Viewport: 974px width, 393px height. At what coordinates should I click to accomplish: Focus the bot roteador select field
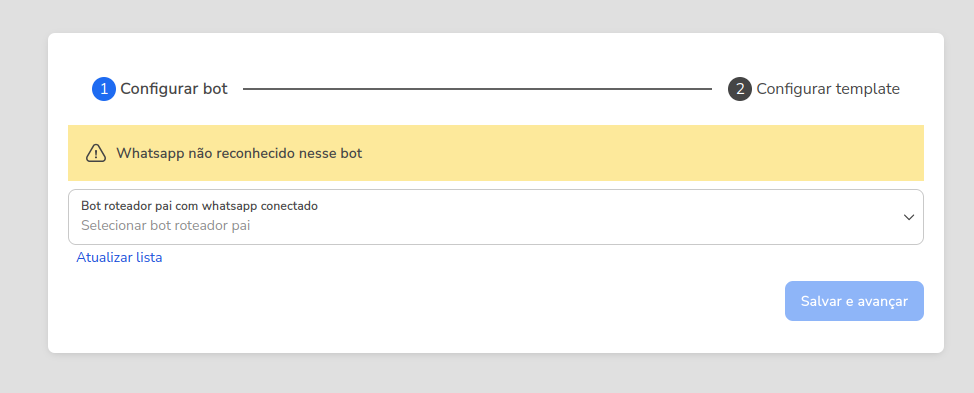(x=496, y=217)
